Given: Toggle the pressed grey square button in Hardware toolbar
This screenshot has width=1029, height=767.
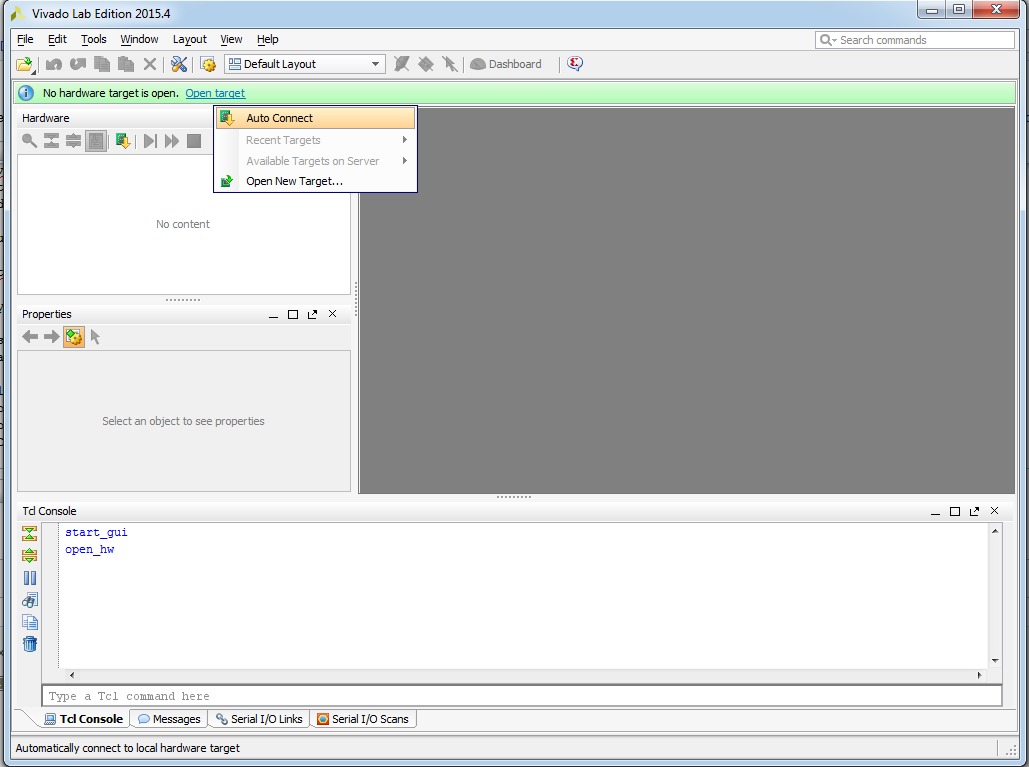Looking at the screenshot, I should click(x=96, y=140).
